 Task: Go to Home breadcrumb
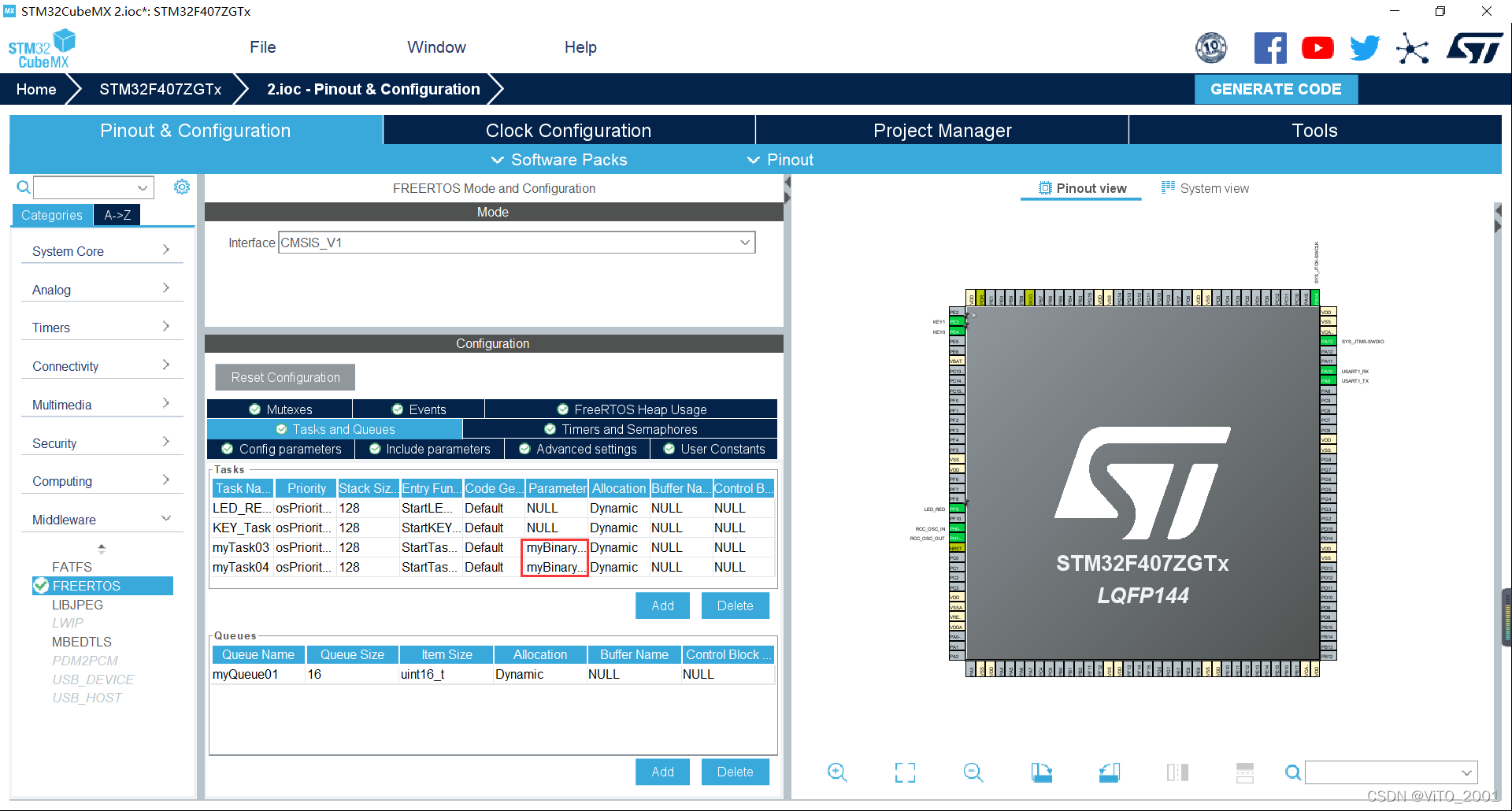[x=36, y=89]
